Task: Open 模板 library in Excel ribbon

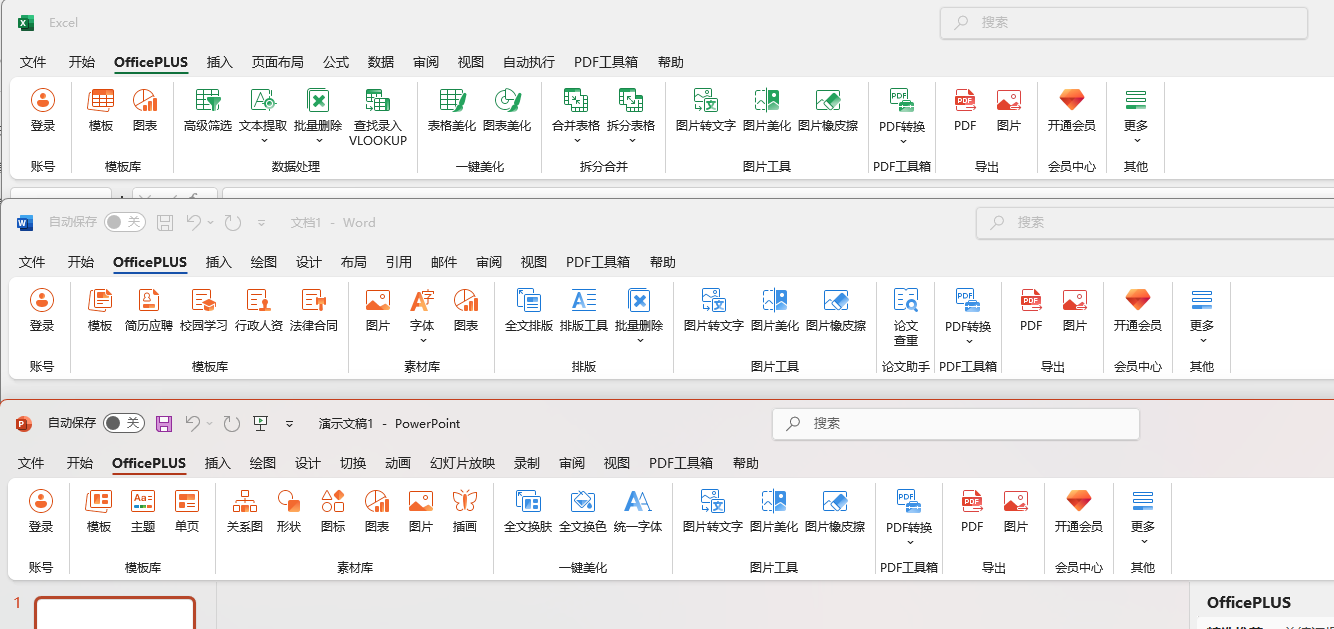Action: pos(101,110)
